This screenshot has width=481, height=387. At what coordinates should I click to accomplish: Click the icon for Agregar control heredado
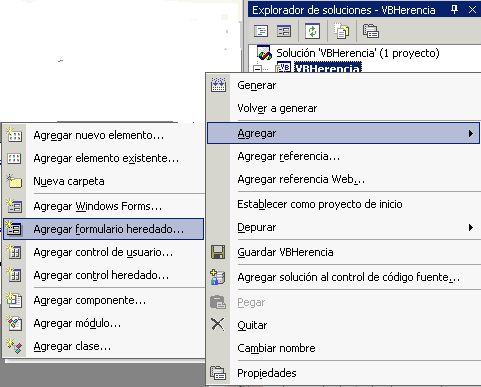[x=14, y=275]
